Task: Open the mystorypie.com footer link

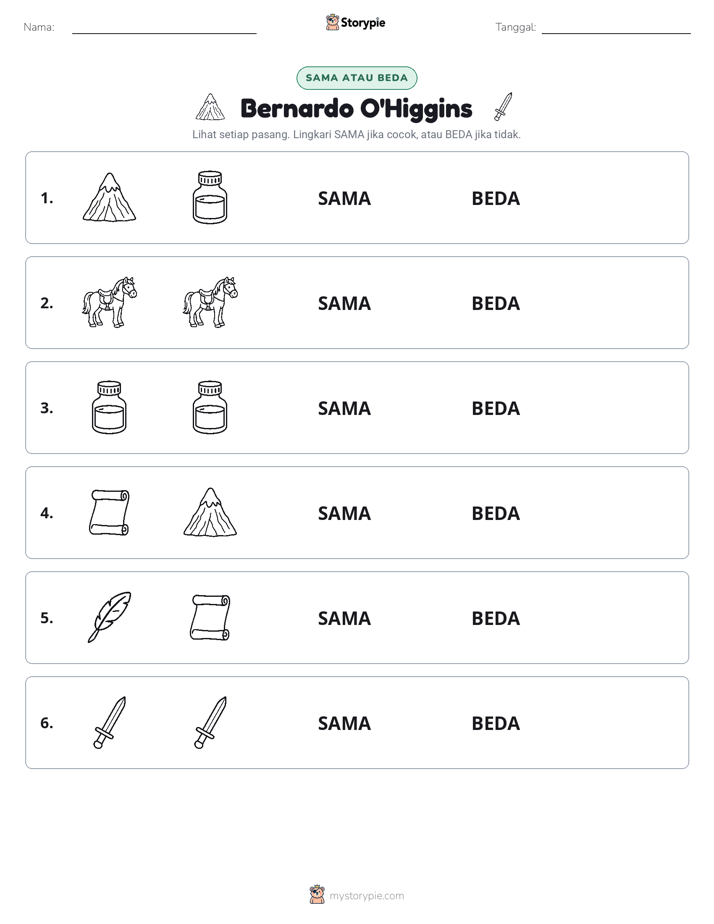Action: 357,895
